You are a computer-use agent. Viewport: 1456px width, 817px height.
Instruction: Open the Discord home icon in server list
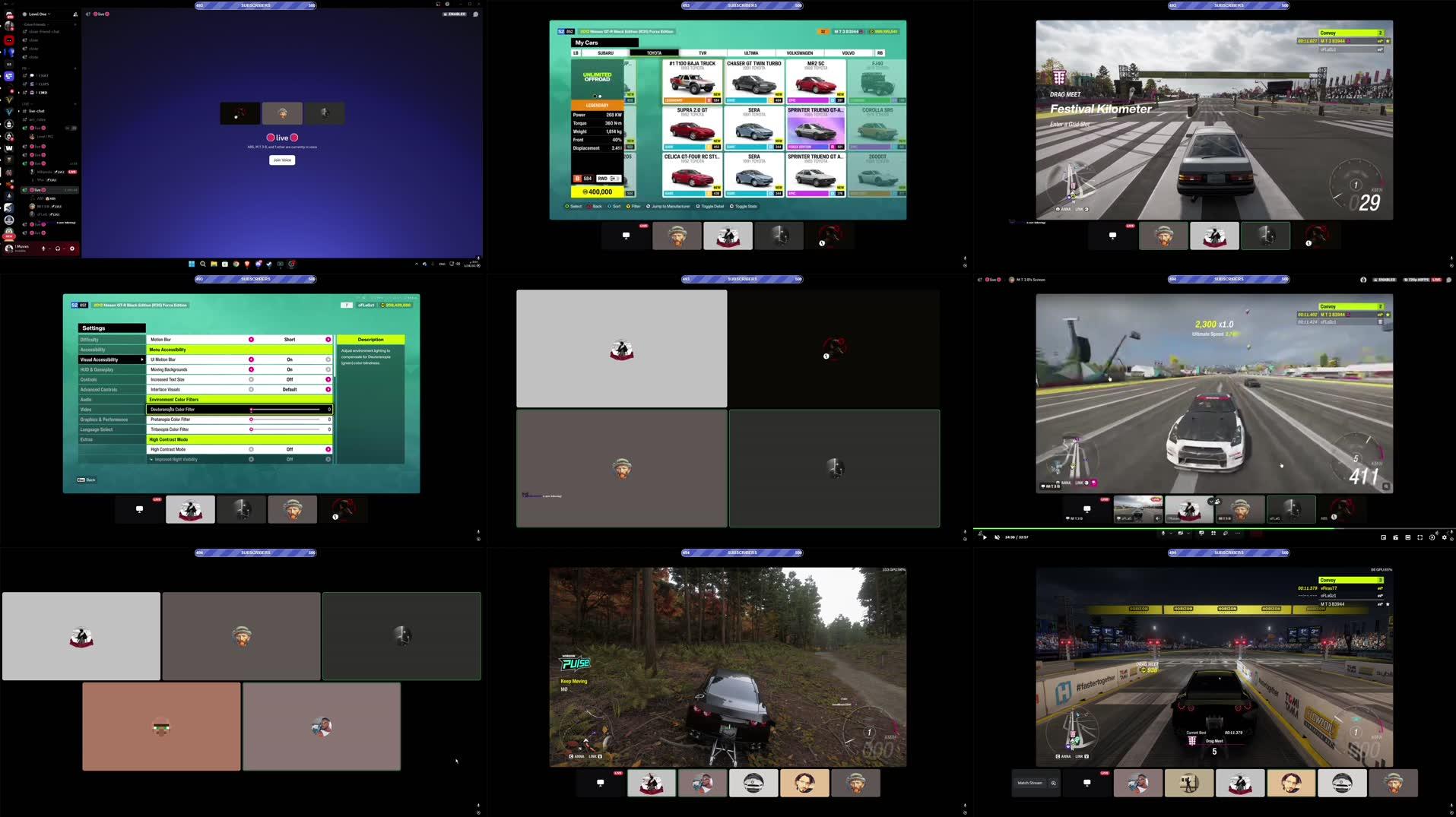click(x=8, y=14)
